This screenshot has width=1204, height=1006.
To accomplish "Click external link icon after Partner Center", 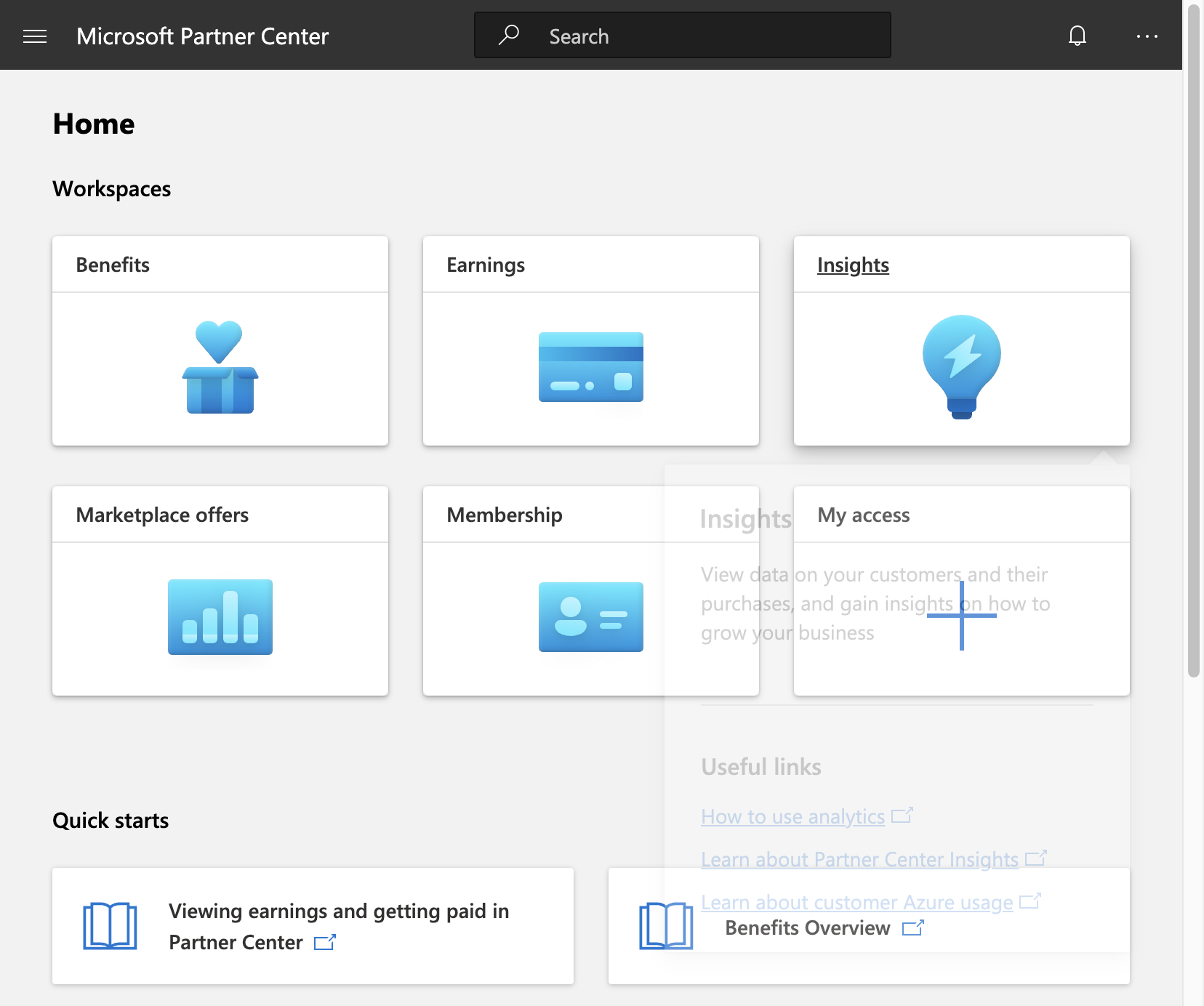I will (x=325, y=943).
